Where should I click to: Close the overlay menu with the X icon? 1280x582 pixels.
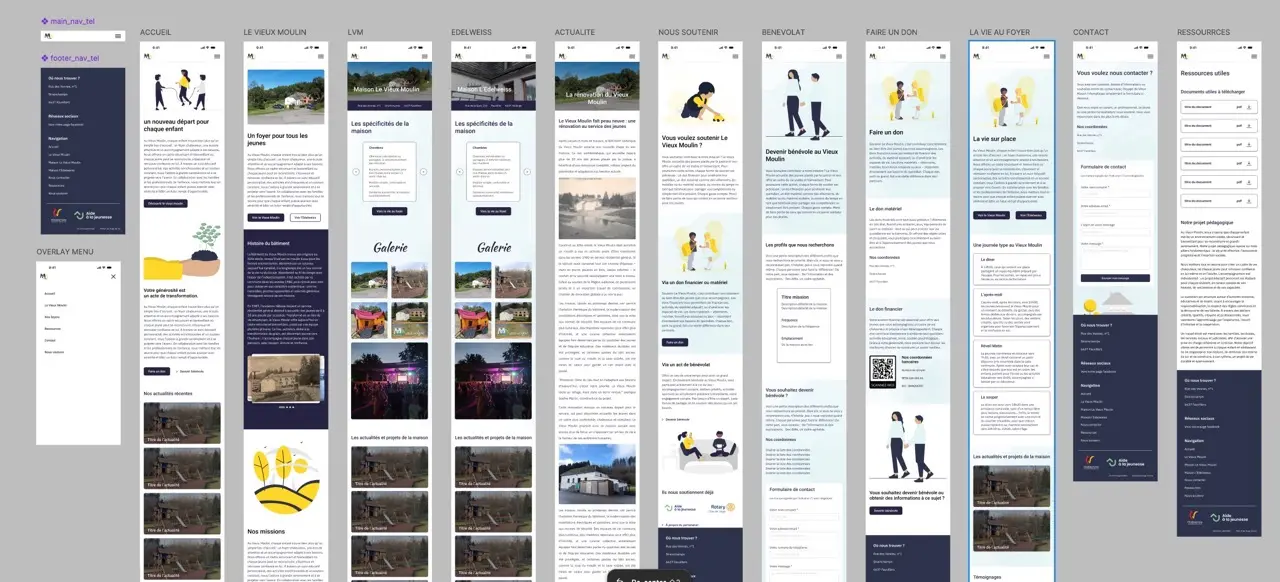[113, 277]
